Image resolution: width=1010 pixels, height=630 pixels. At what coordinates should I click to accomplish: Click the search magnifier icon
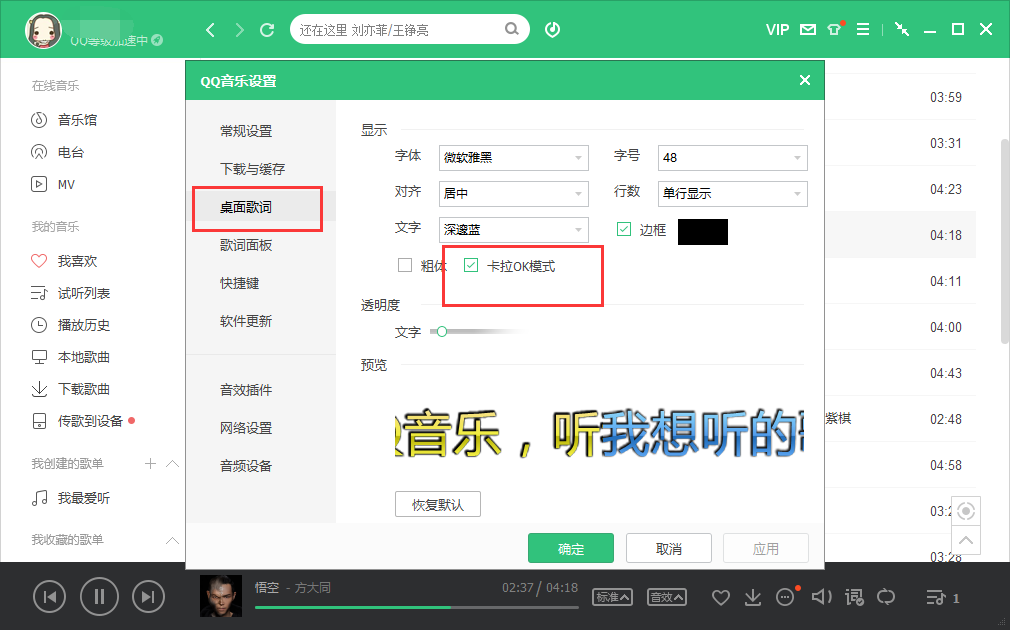511,29
